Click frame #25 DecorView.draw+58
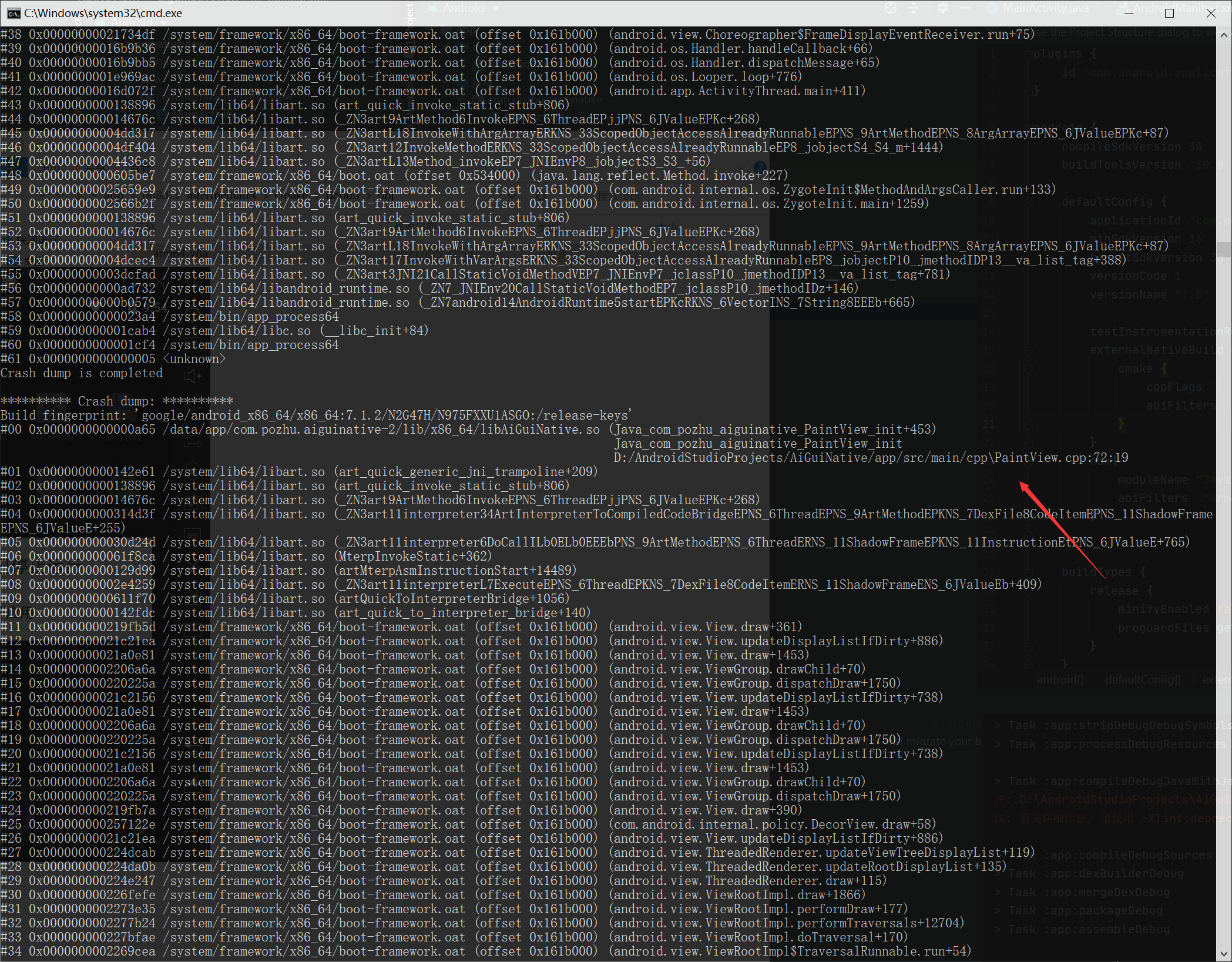Screen dimensions: 1232x962 468,824
